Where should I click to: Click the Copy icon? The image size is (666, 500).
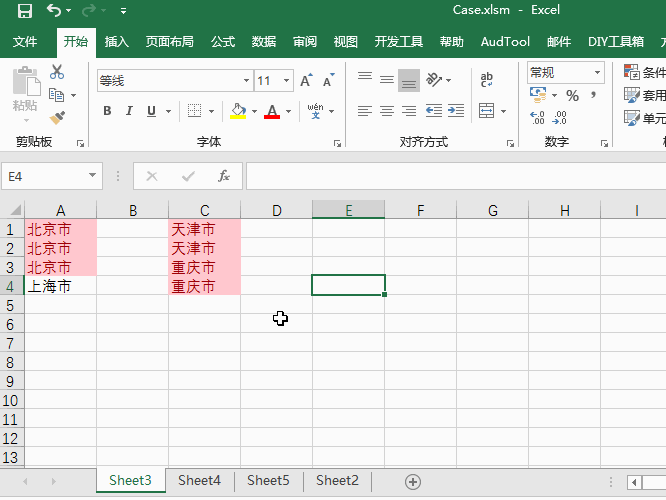[x=56, y=95]
